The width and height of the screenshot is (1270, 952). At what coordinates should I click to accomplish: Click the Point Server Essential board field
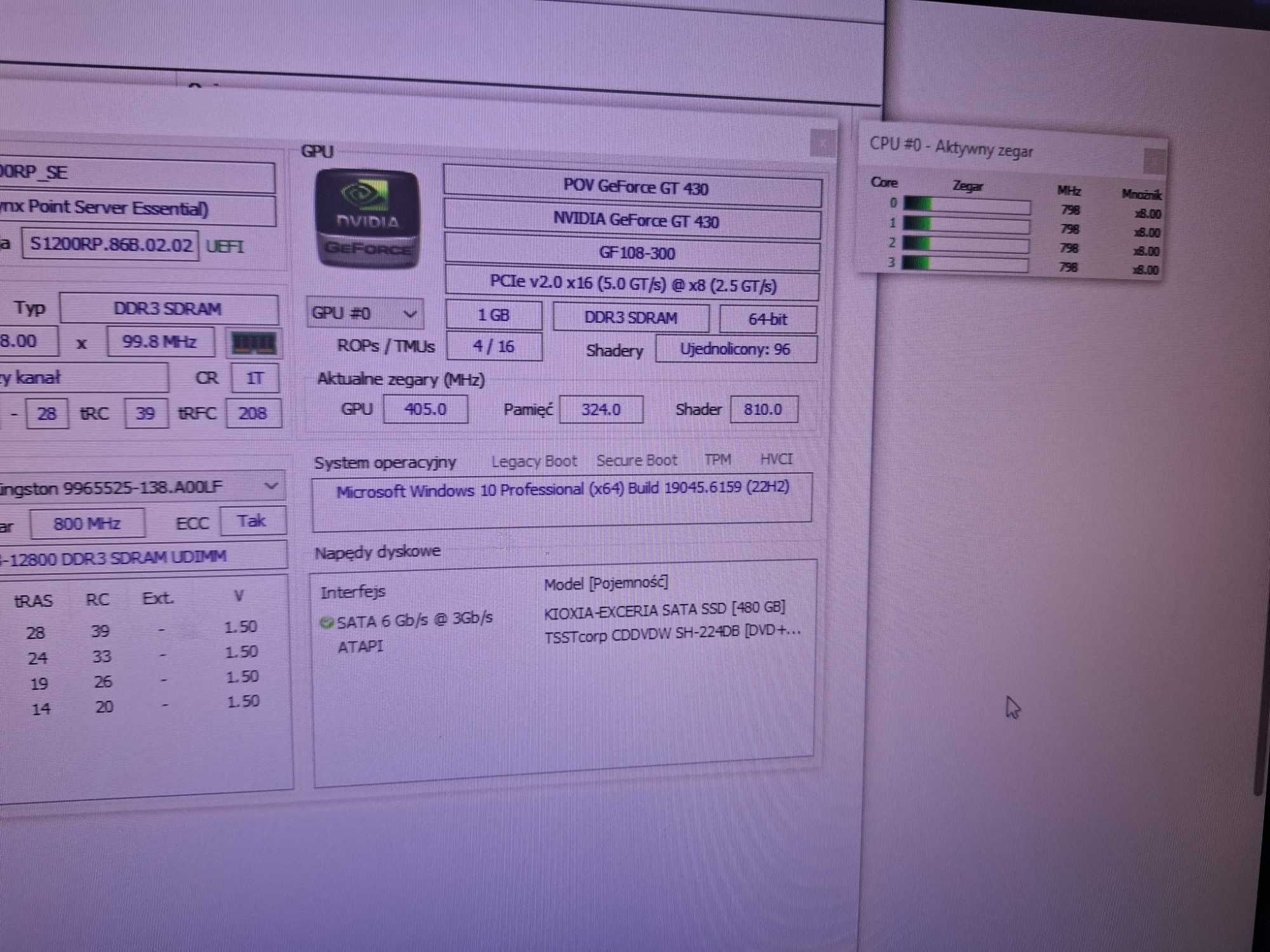[137, 209]
